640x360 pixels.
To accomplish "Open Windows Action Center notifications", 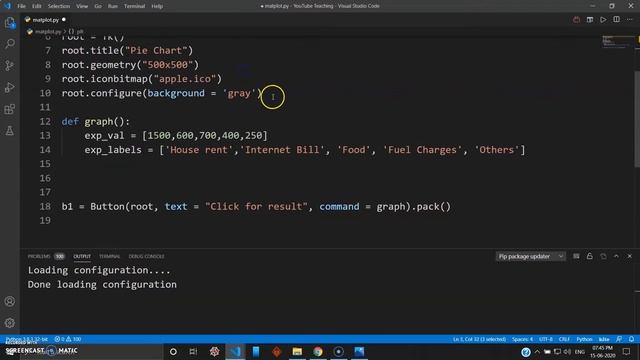I will click(x=627, y=351).
